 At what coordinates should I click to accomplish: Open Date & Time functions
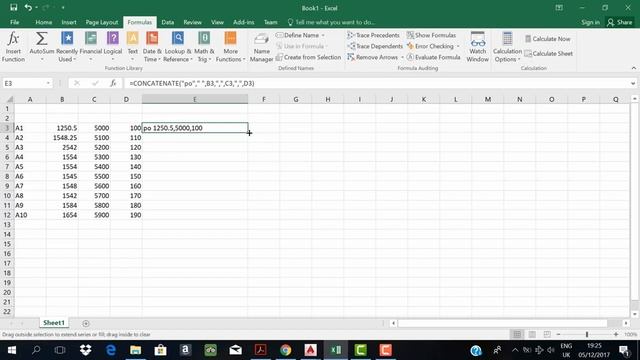(x=152, y=47)
